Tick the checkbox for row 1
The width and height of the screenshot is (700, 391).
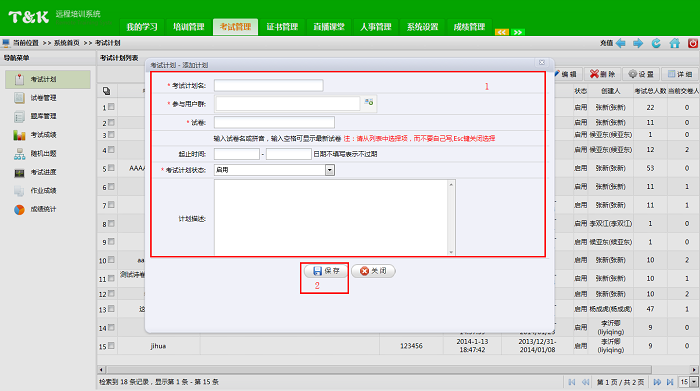[111, 107]
